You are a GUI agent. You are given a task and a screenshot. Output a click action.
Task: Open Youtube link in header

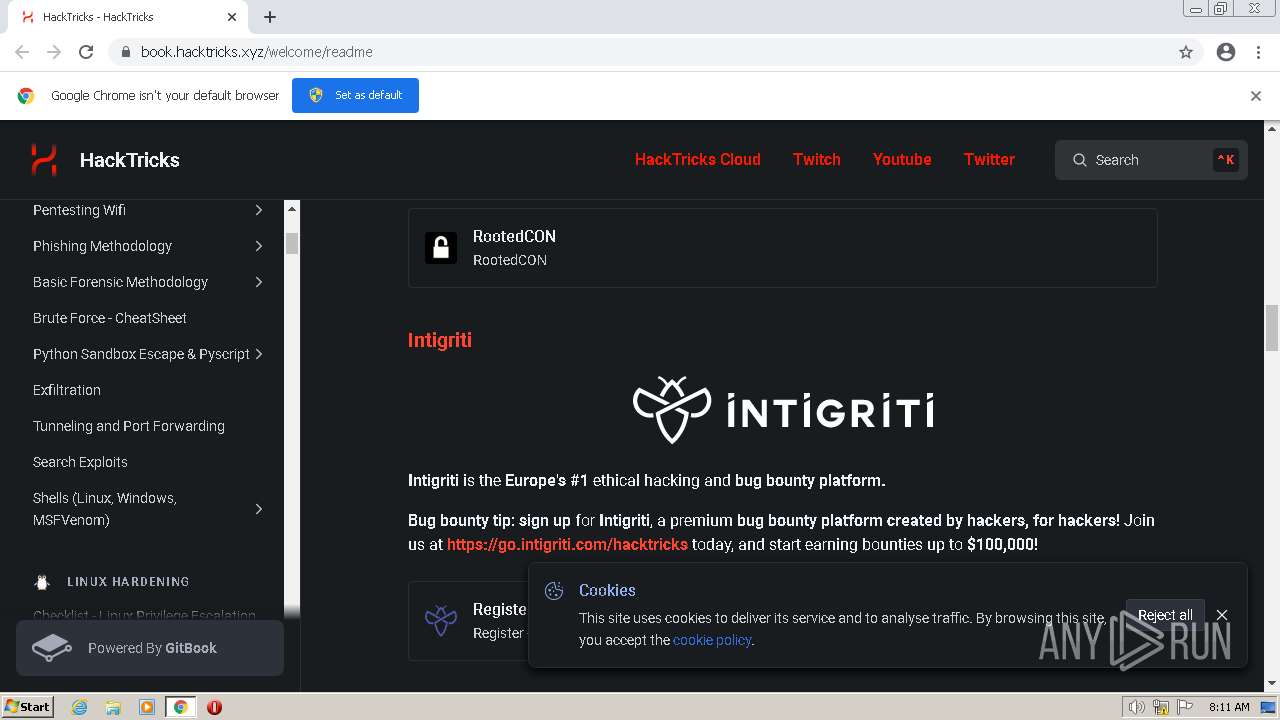click(x=902, y=159)
